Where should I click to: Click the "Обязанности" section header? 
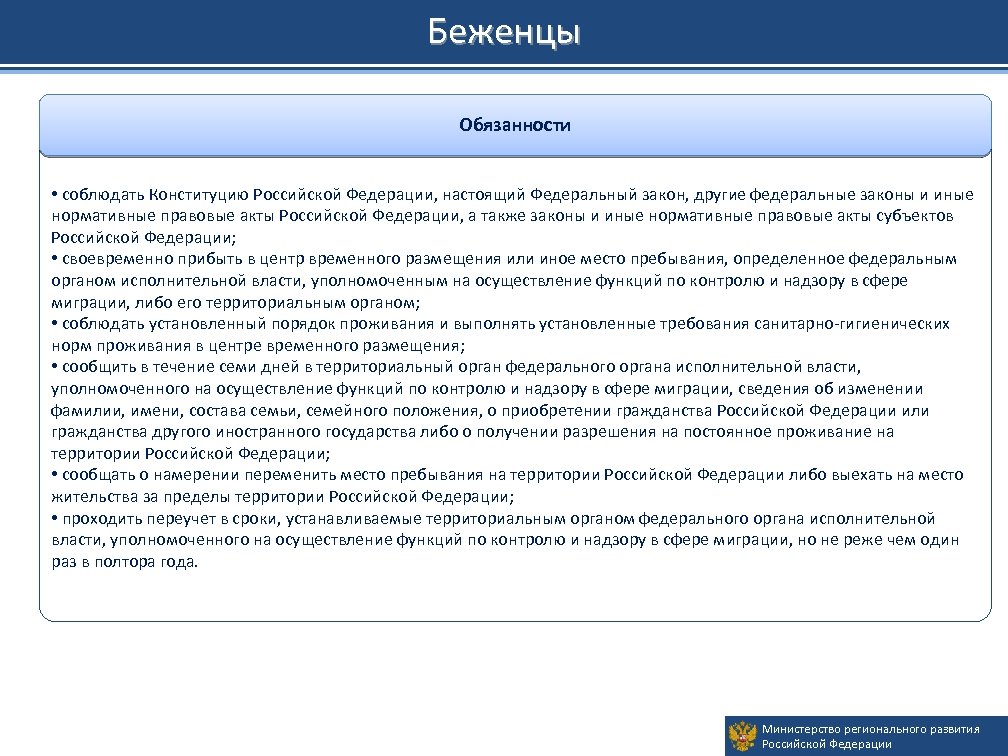515,125
